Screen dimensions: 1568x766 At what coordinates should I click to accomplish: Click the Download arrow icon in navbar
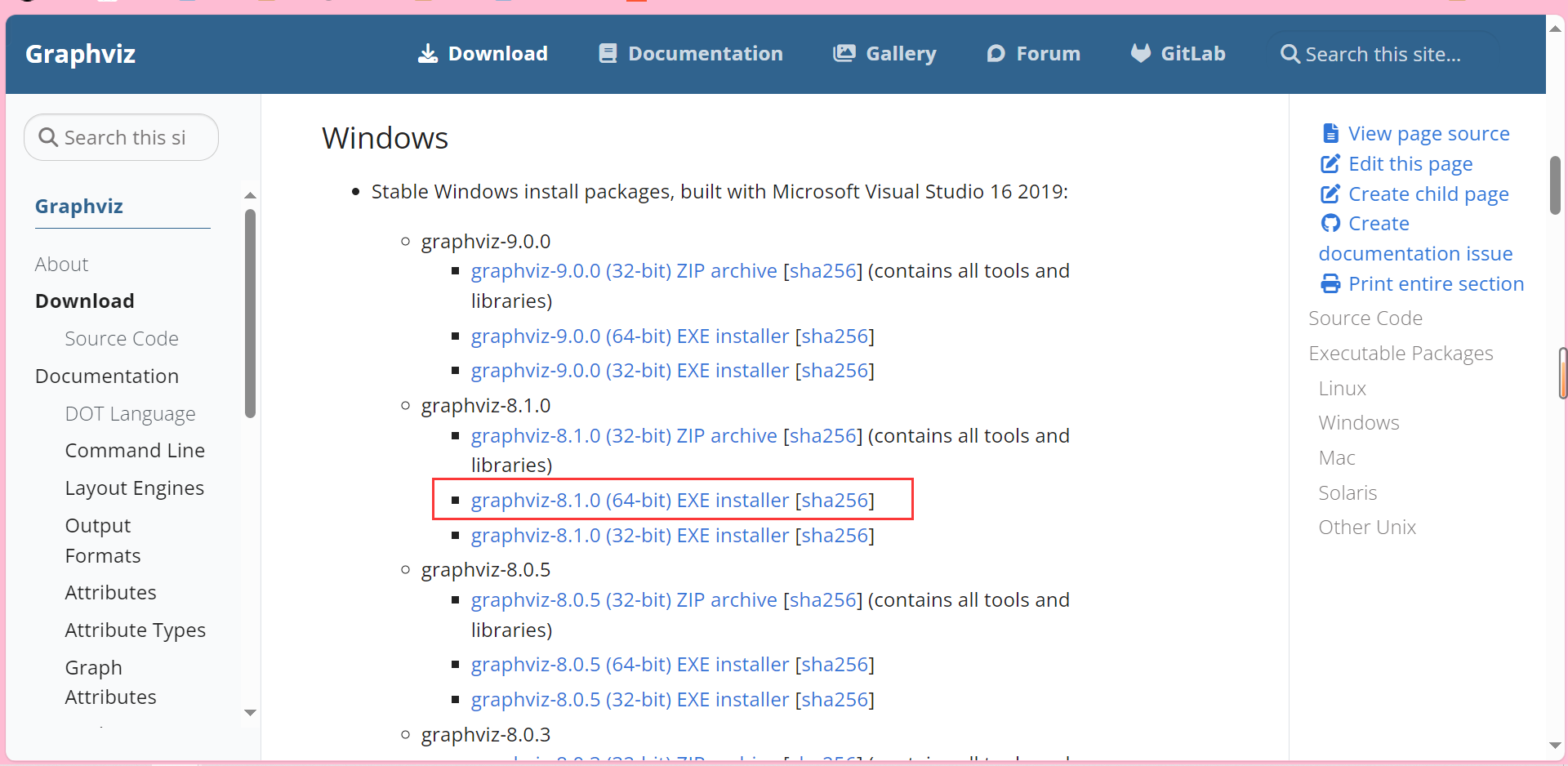click(428, 54)
